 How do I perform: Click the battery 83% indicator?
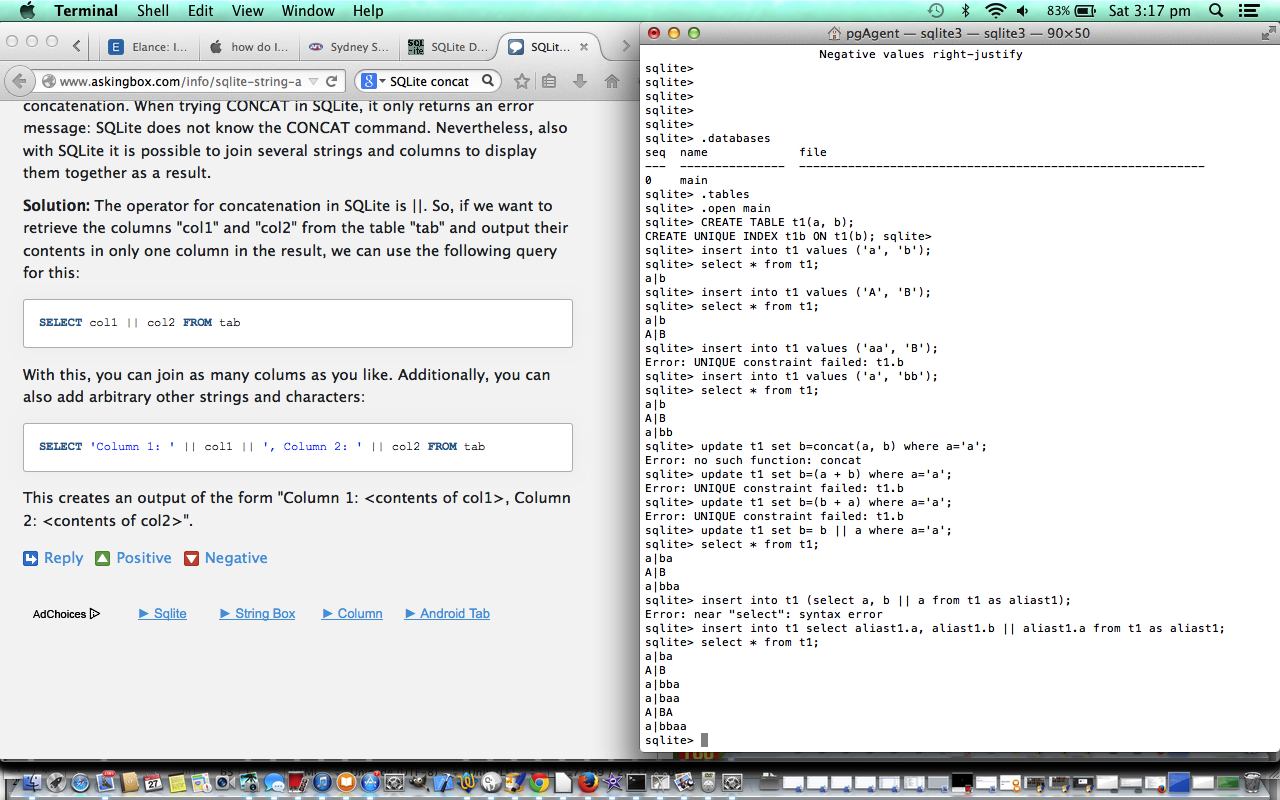1071,11
